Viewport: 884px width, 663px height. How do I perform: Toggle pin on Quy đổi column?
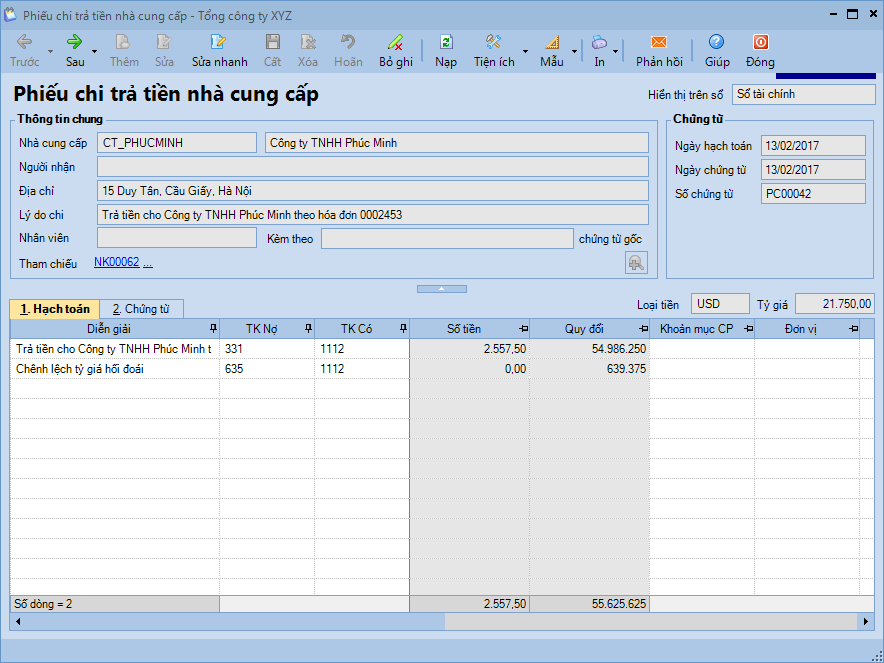[643, 329]
